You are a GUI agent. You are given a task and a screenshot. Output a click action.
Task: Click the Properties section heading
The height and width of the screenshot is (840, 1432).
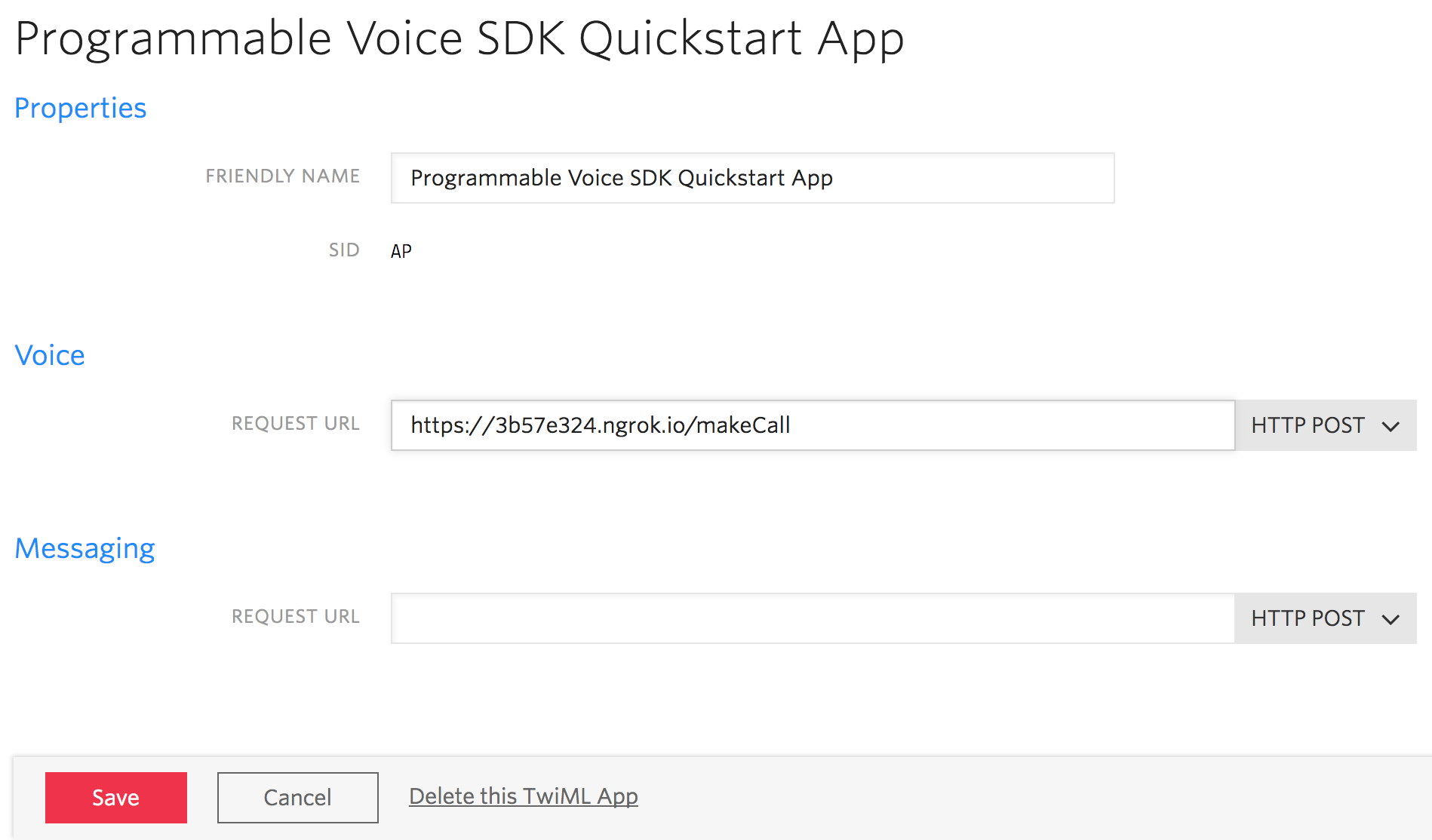coord(81,109)
